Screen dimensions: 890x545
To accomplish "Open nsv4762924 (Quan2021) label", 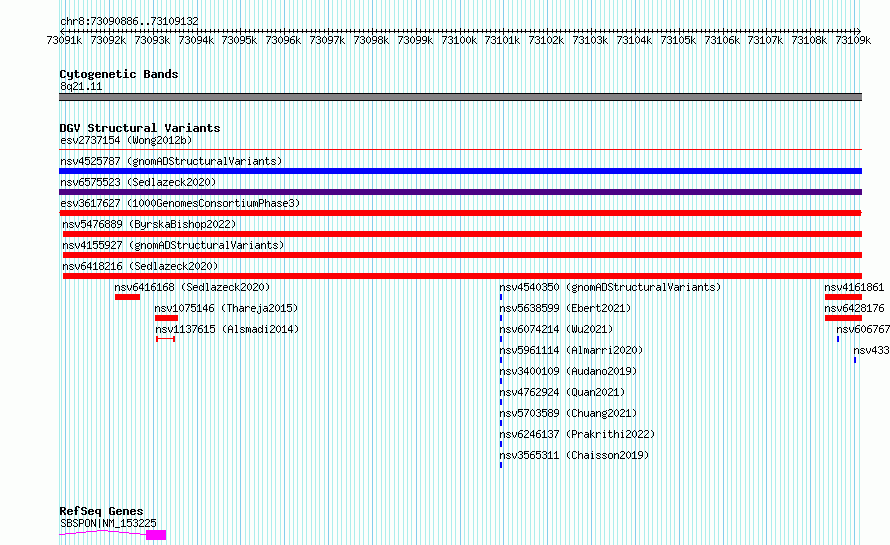I will (x=562, y=392).
